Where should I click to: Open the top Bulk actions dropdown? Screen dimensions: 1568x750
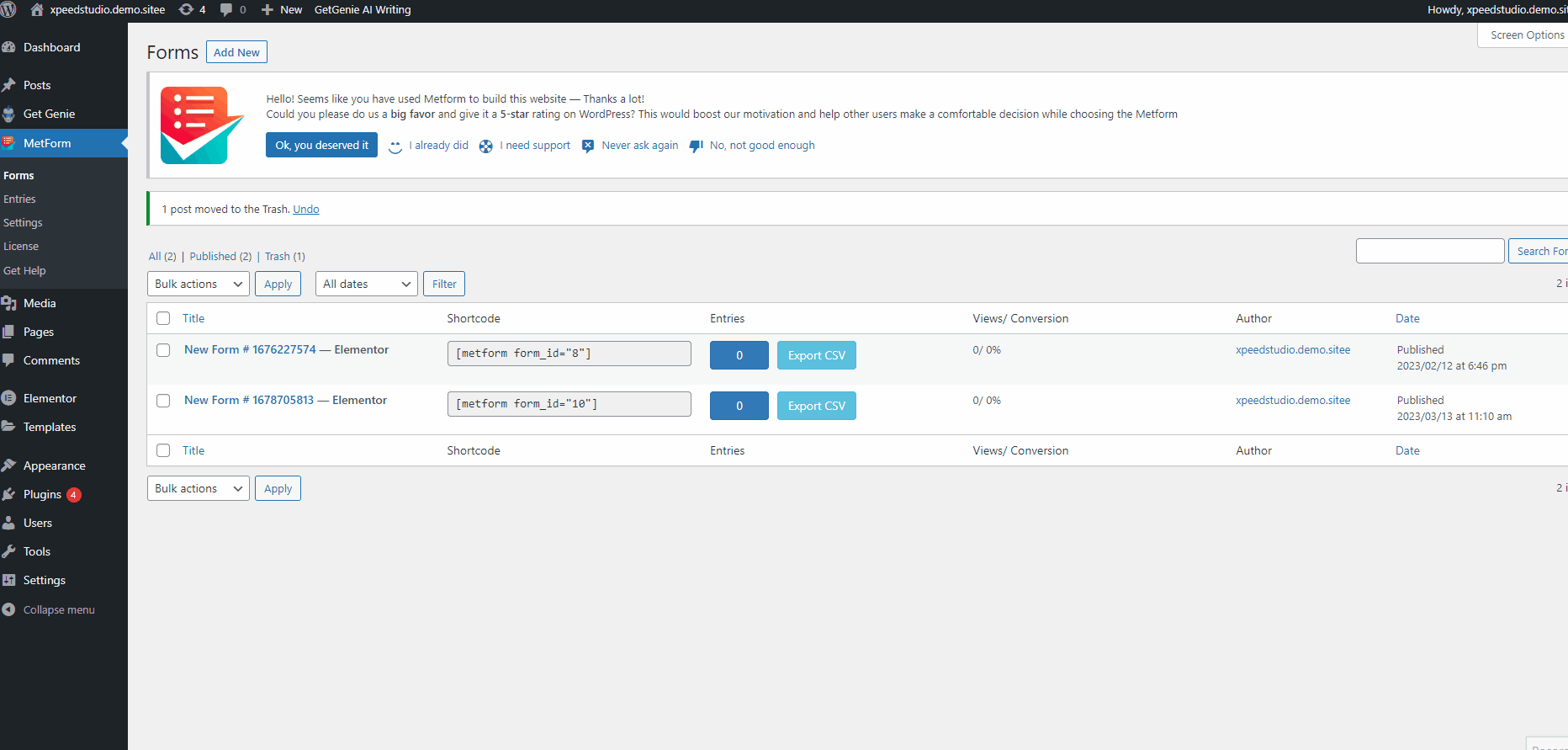(199, 284)
